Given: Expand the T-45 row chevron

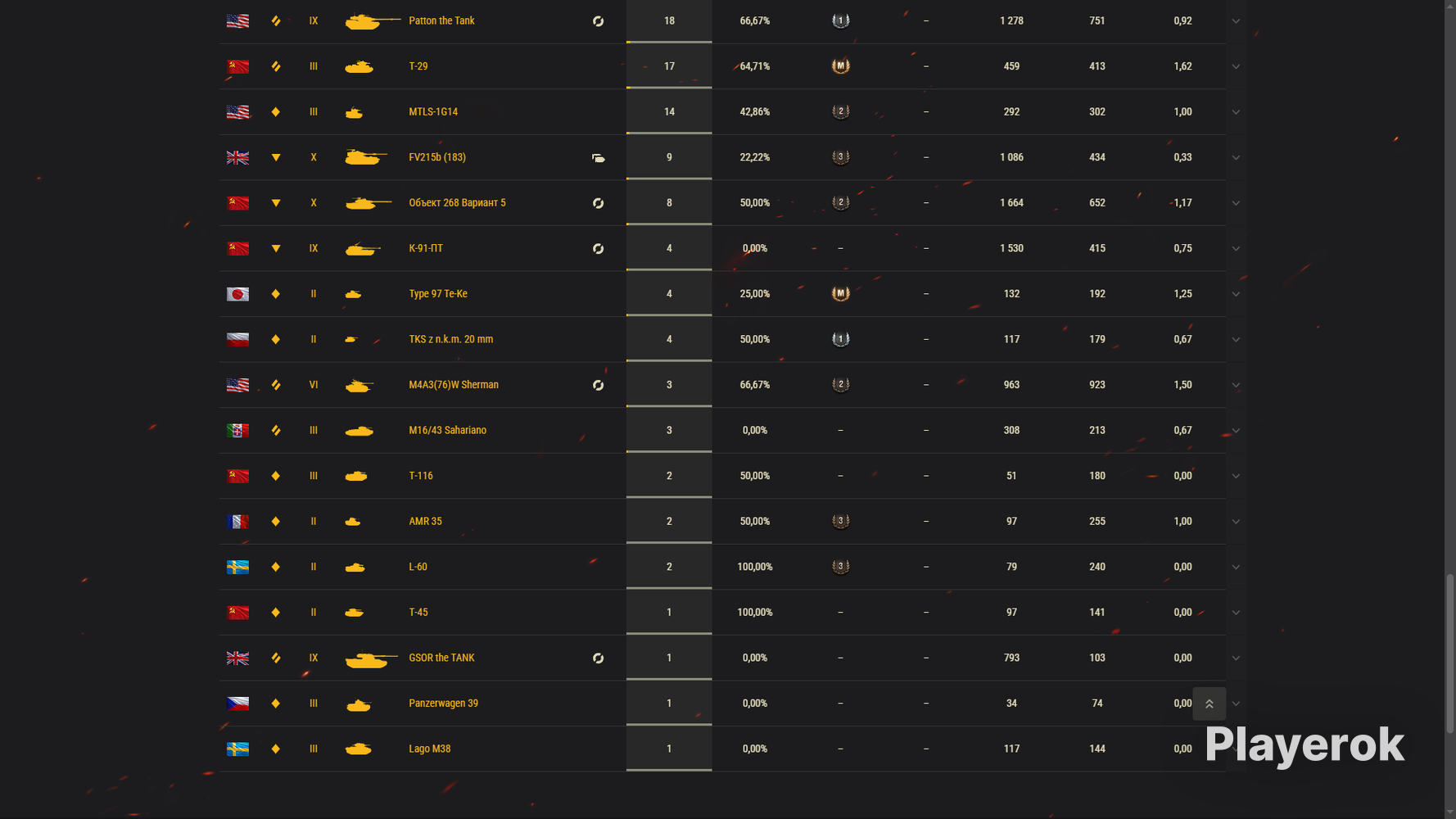Looking at the screenshot, I should [x=1236, y=613].
